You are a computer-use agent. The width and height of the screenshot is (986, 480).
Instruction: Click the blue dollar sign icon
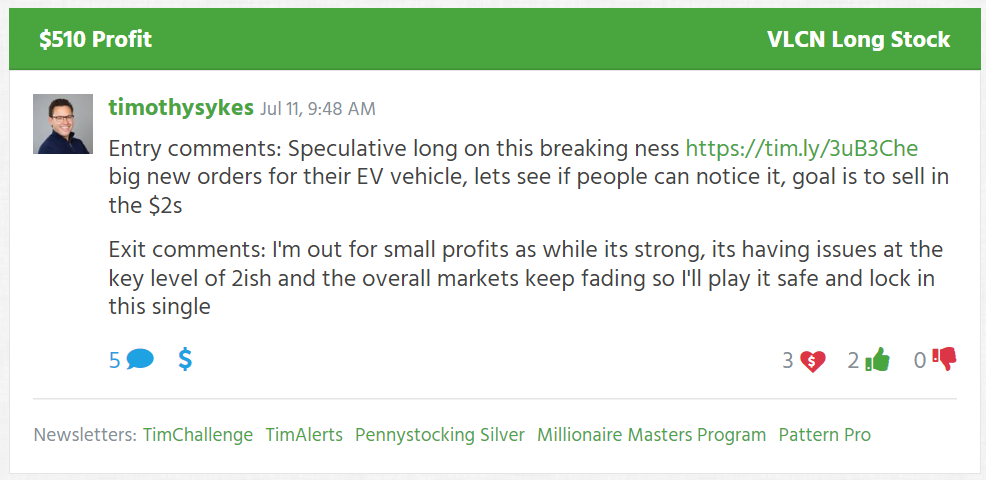pyautogui.click(x=185, y=359)
